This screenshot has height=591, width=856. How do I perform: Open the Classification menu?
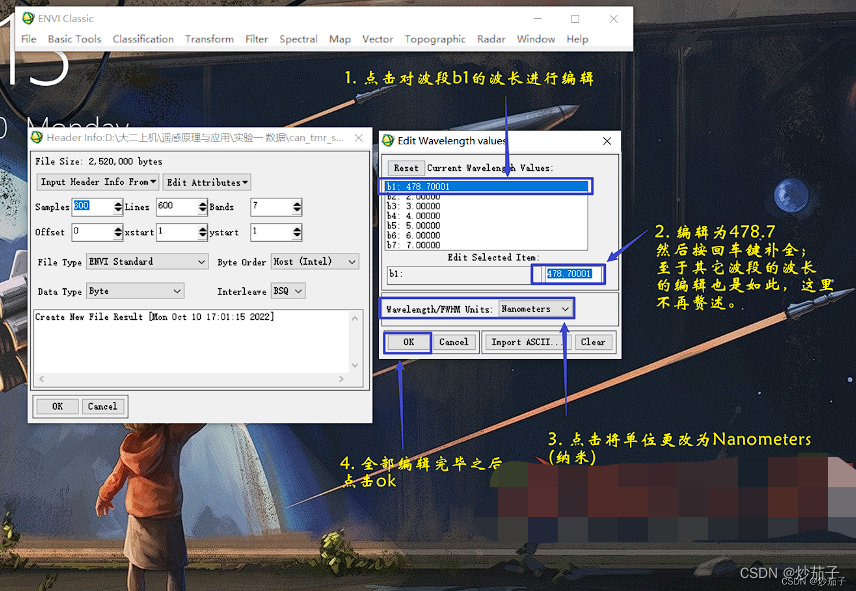143,39
